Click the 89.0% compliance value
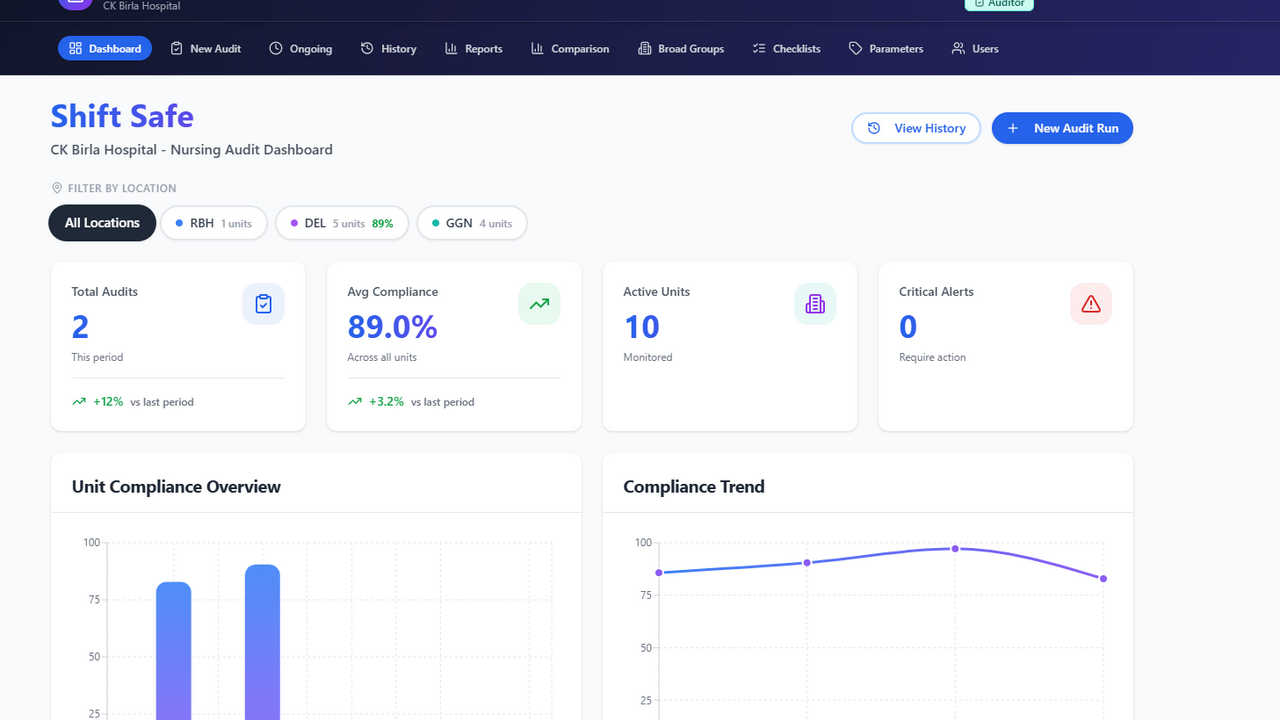 (x=392, y=327)
